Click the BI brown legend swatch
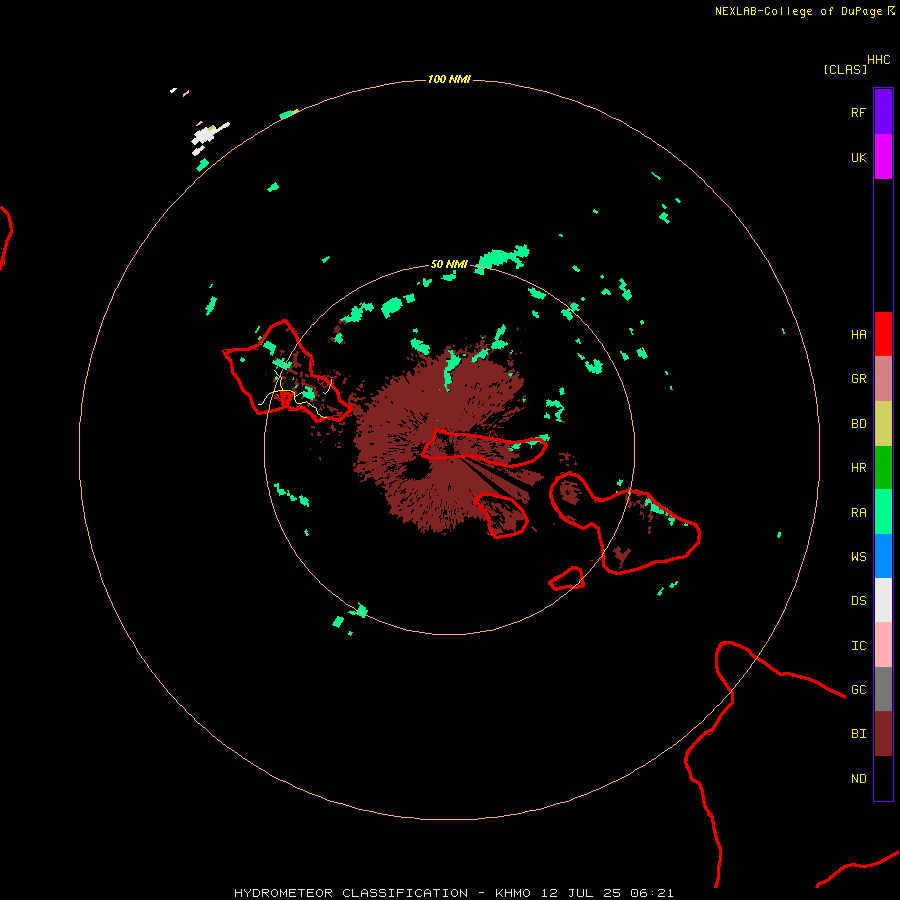 coord(883,734)
